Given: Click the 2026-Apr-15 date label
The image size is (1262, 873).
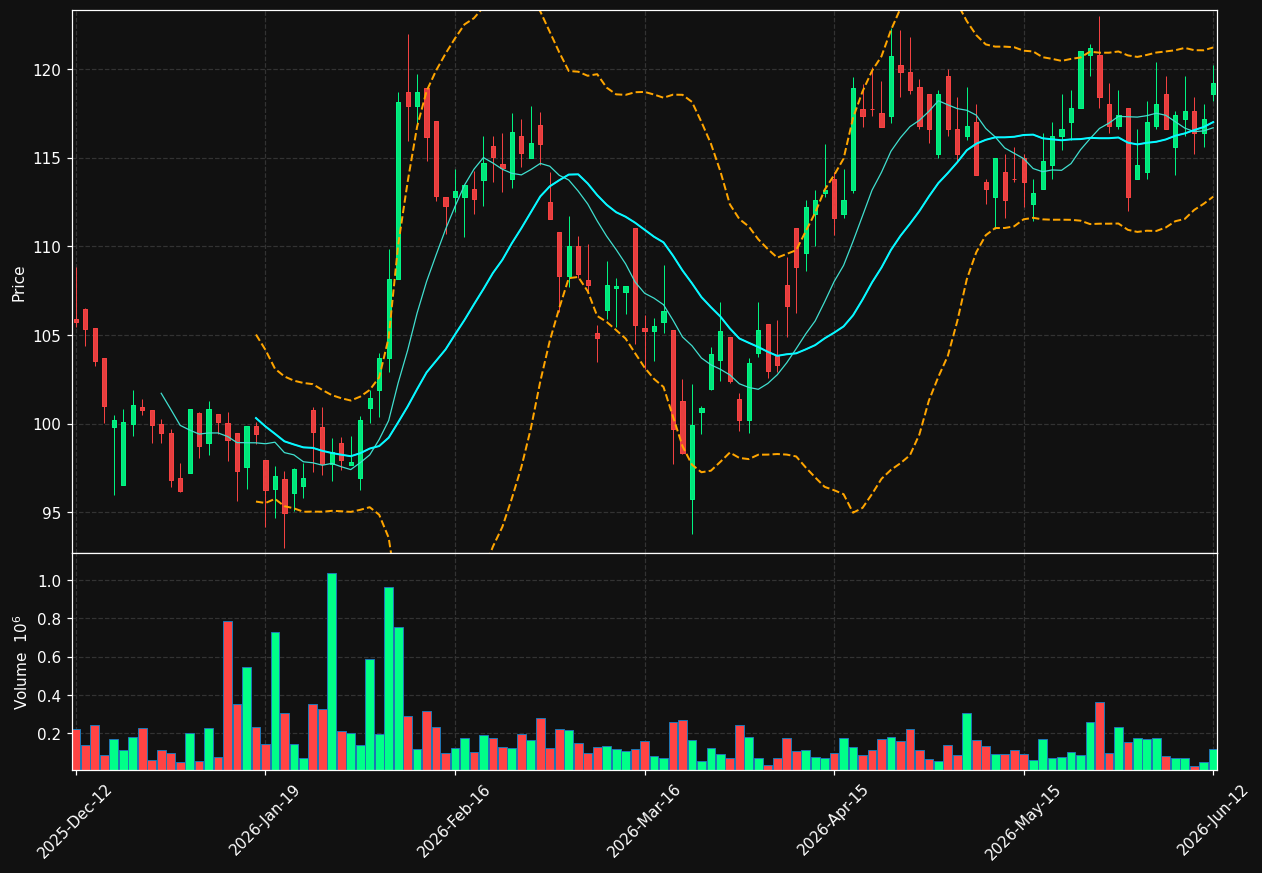Looking at the screenshot, I should click(x=833, y=821).
